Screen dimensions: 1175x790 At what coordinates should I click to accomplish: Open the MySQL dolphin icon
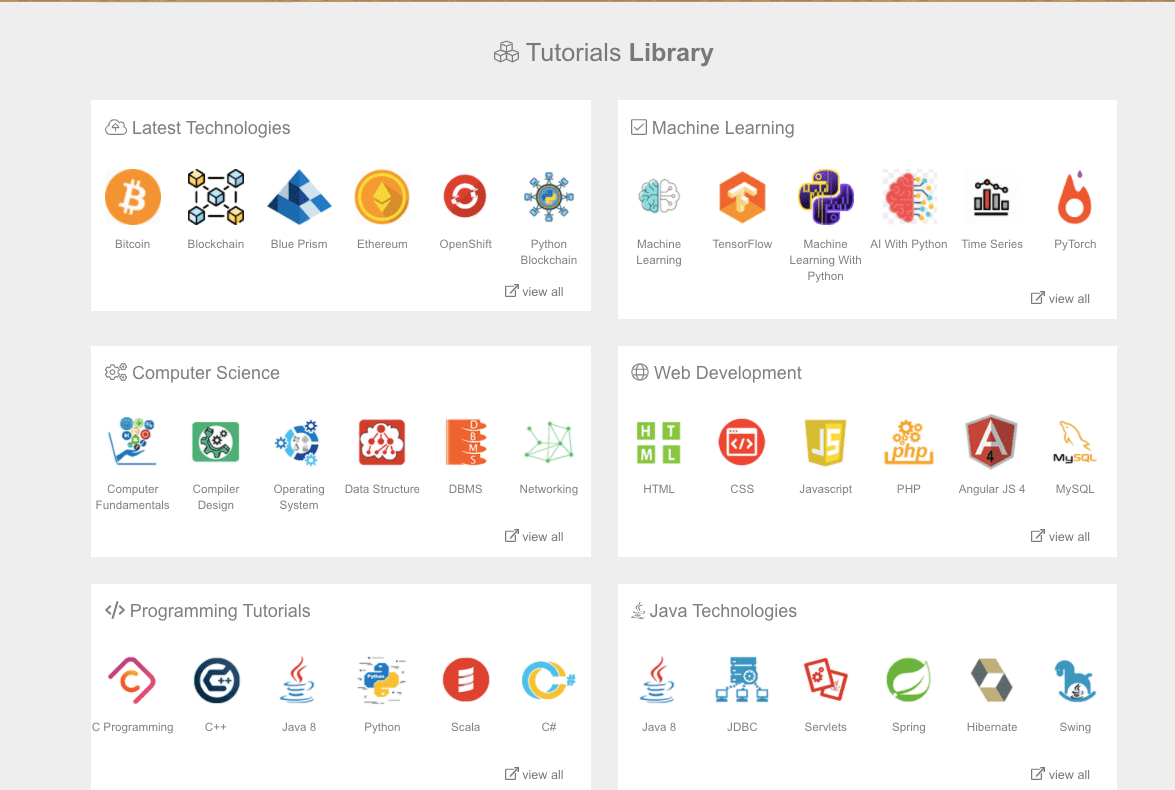[x=1075, y=442]
